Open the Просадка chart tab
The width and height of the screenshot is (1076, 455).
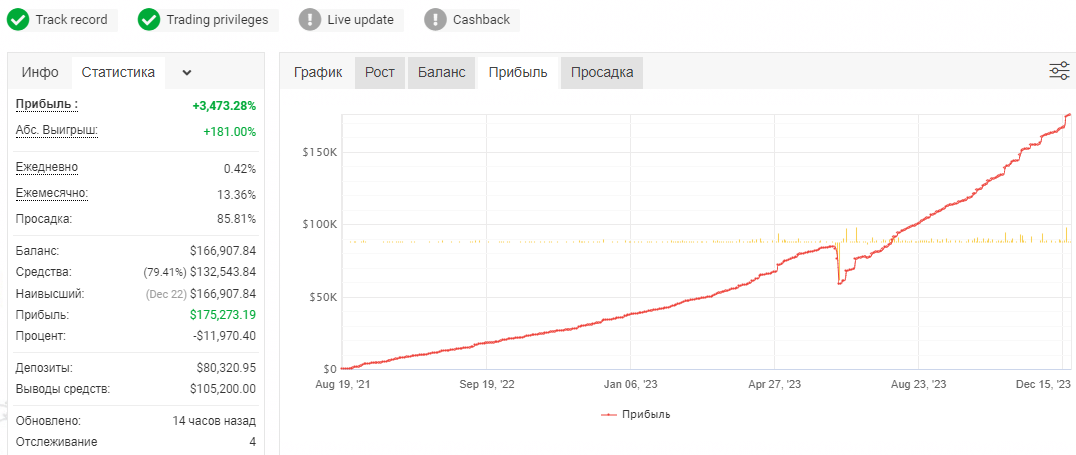tap(602, 72)
